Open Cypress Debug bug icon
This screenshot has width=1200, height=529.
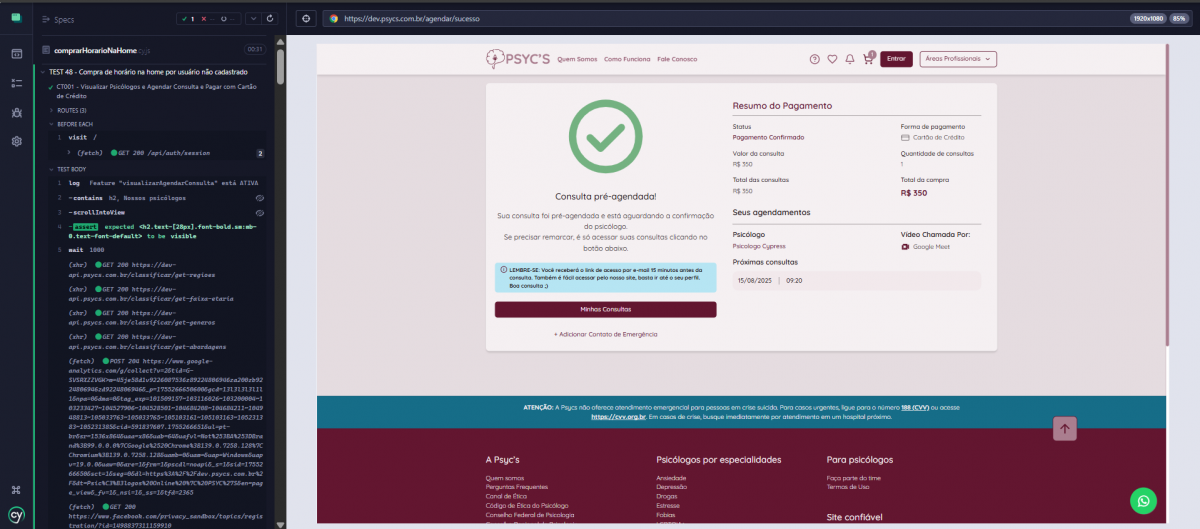click(x=17, y=112)
